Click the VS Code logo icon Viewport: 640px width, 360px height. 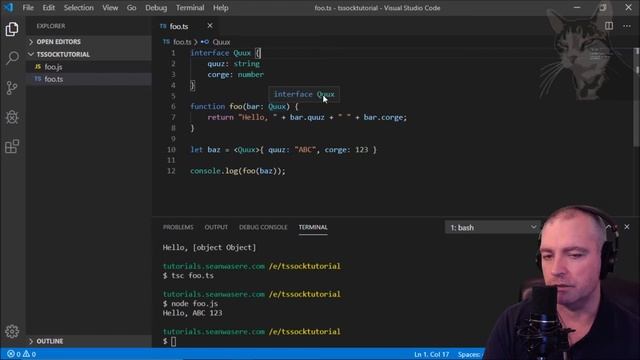click(x=9, y=7)
